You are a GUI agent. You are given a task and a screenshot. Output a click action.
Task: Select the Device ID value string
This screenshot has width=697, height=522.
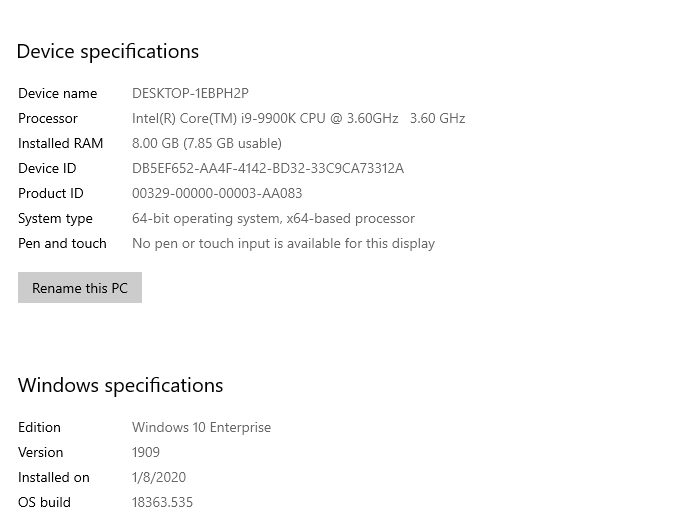click(268, 169)
